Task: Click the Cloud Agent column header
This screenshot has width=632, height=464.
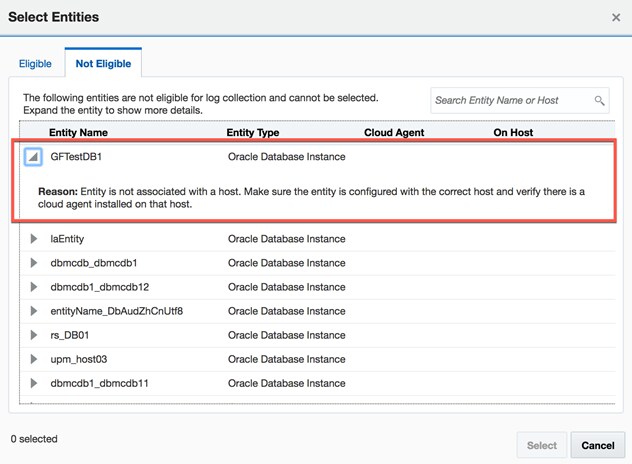Action: 394,132
